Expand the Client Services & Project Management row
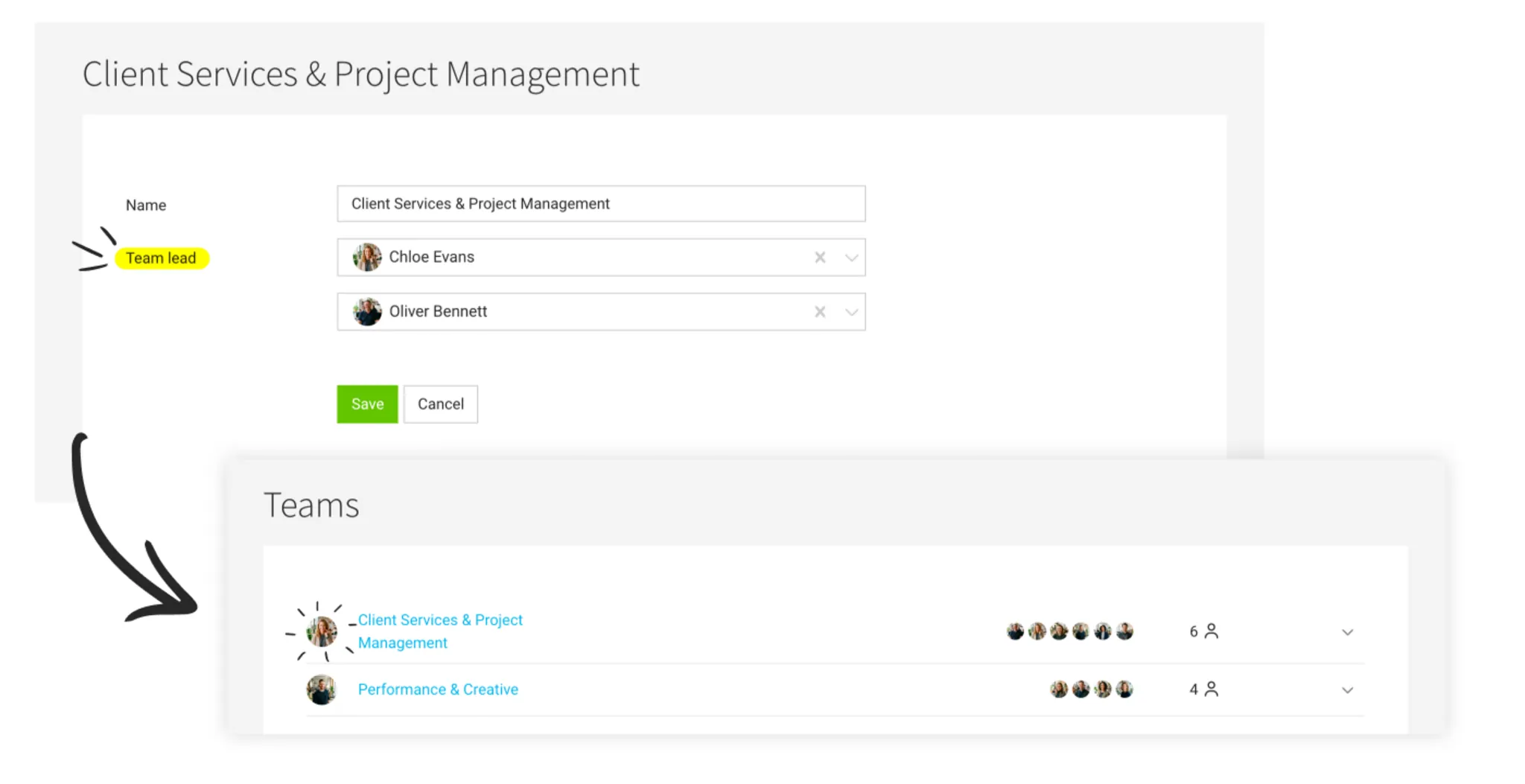The image size is (1525, 784). click(1347, 632)
